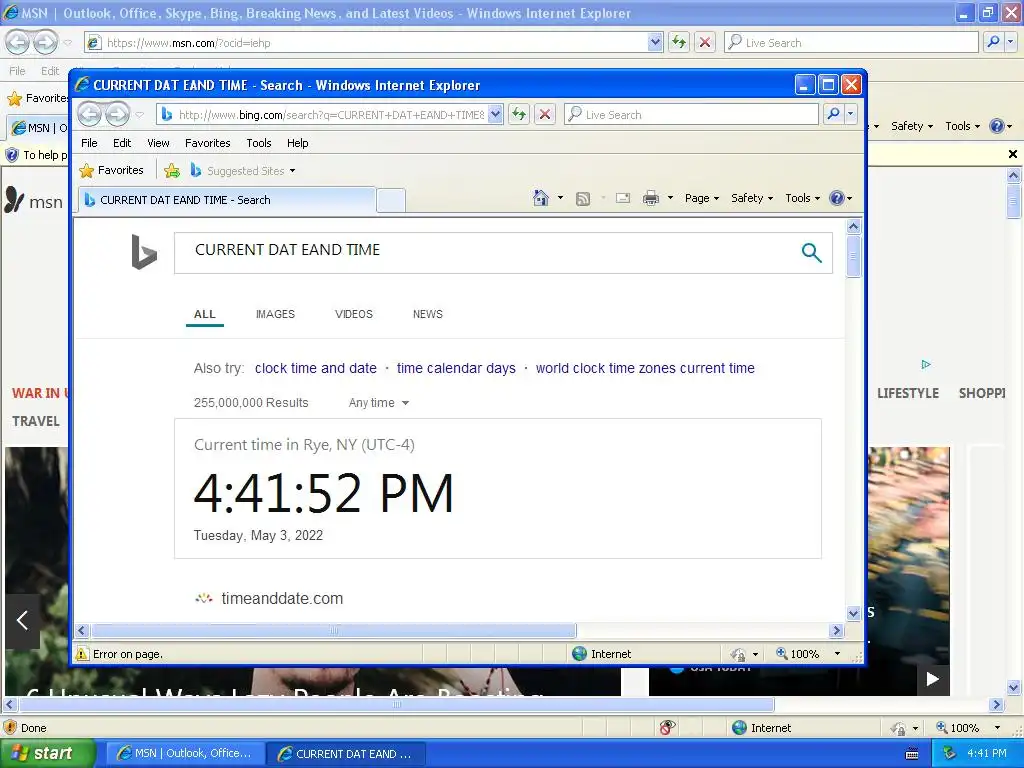Click Add to Favorites Bar icon
The height and width of the screenshot is (768, 1024).
[x=172, y=170]
